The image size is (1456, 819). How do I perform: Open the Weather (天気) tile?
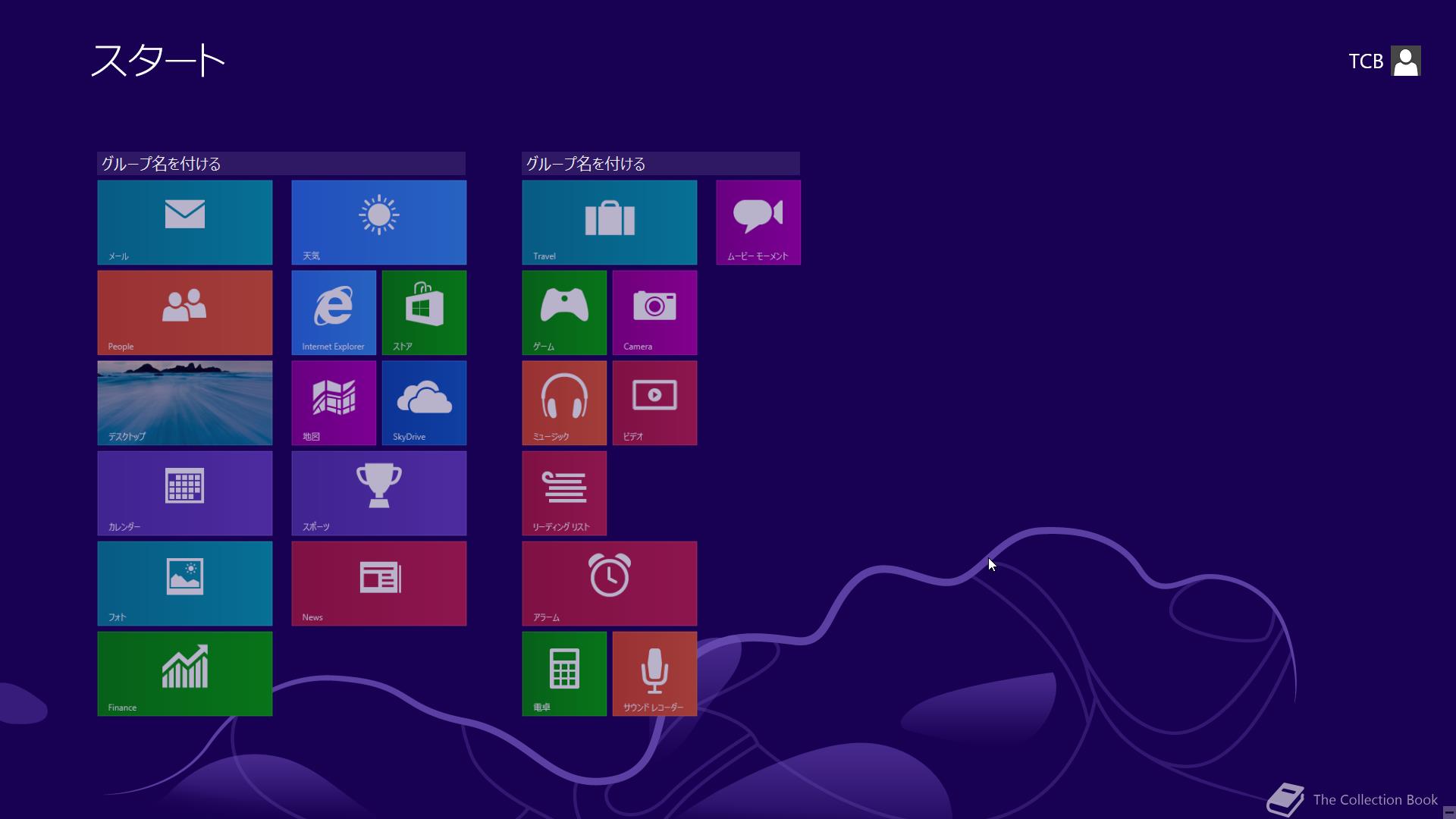(378, 222)
